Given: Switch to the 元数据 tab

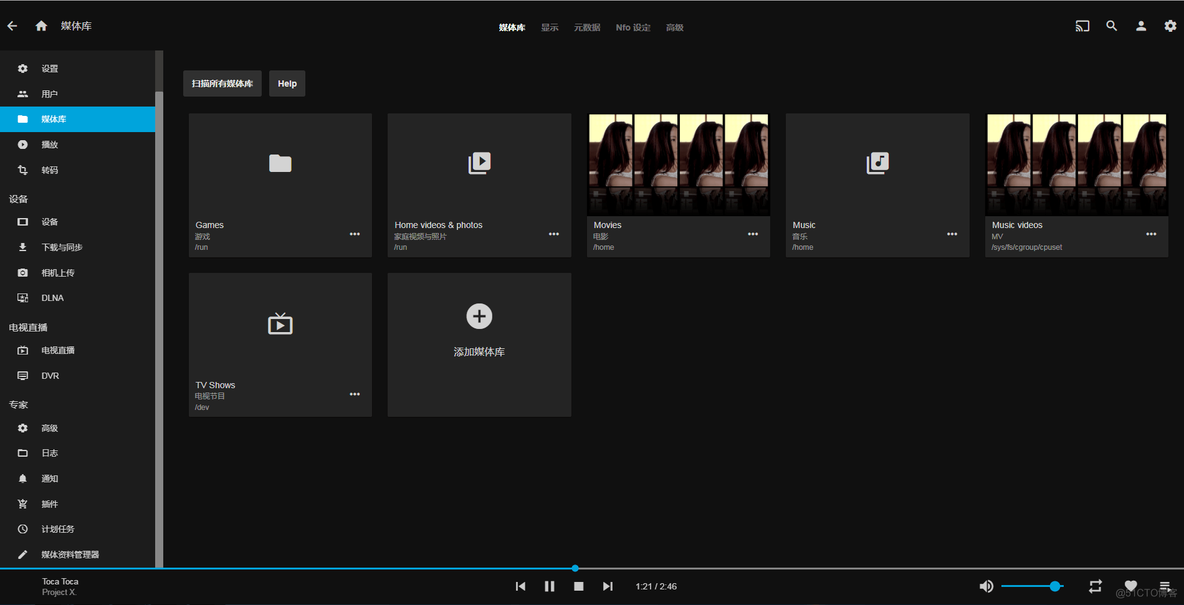Looking at the screenshot, I should (x=587, y=27).
